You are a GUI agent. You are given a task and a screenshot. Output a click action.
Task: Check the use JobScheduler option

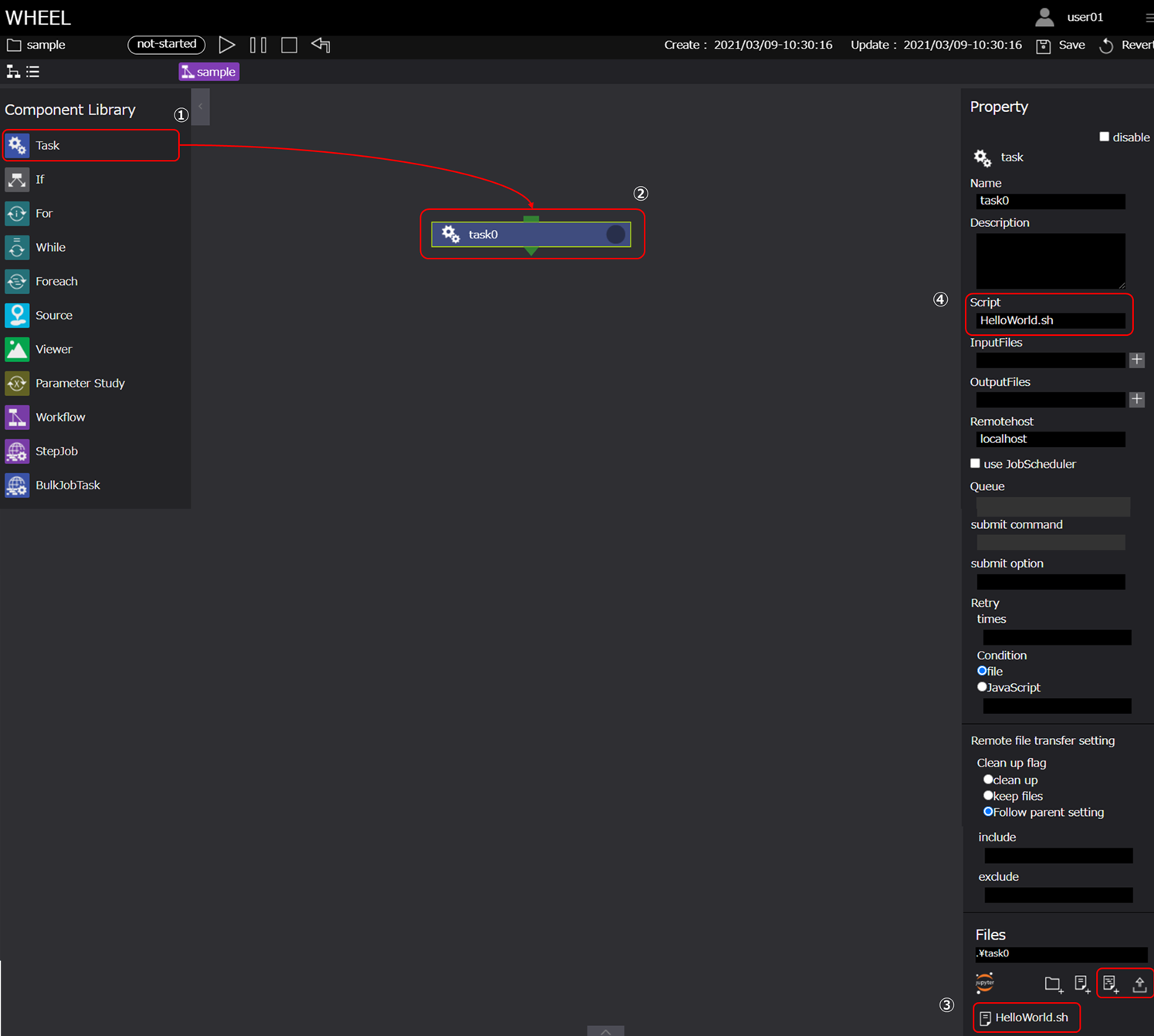[x=975, y=463]
